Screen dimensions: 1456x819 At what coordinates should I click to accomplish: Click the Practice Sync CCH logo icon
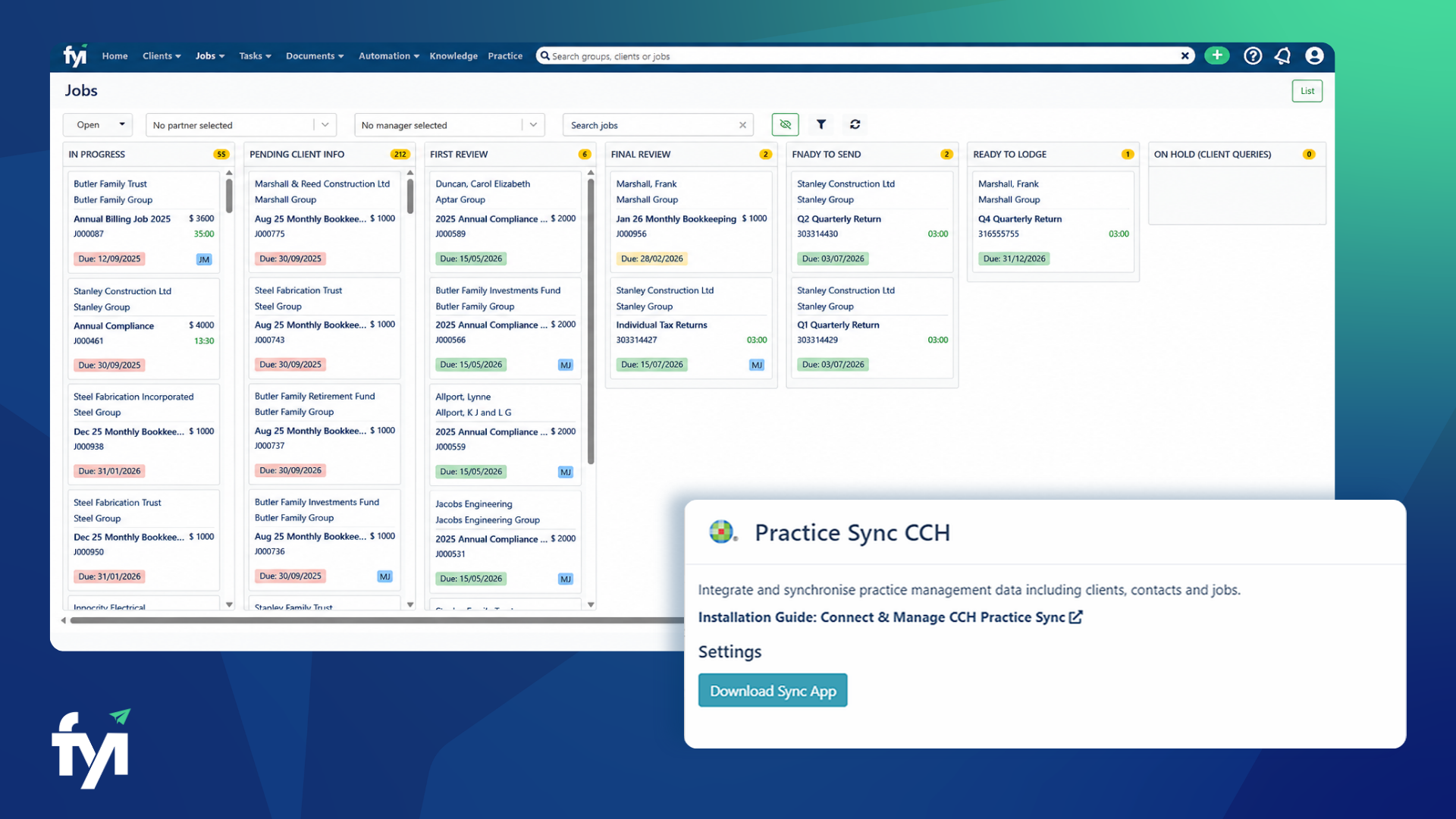[x=723, y=532]
